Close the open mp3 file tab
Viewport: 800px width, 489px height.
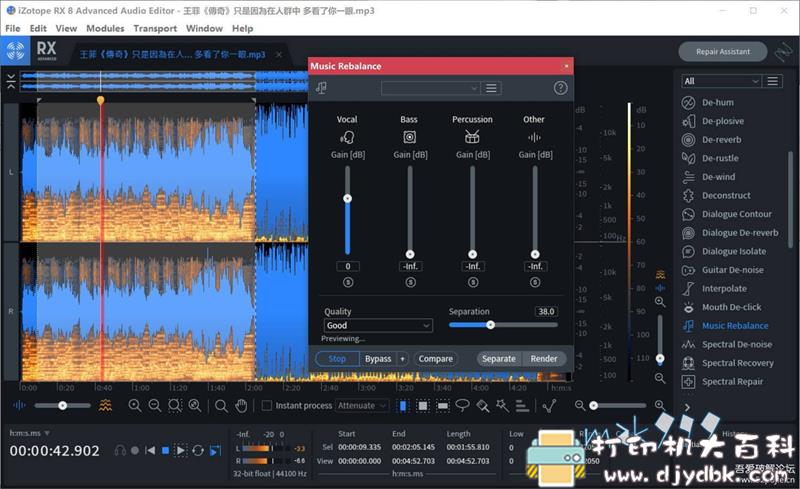tap(279, 54)
